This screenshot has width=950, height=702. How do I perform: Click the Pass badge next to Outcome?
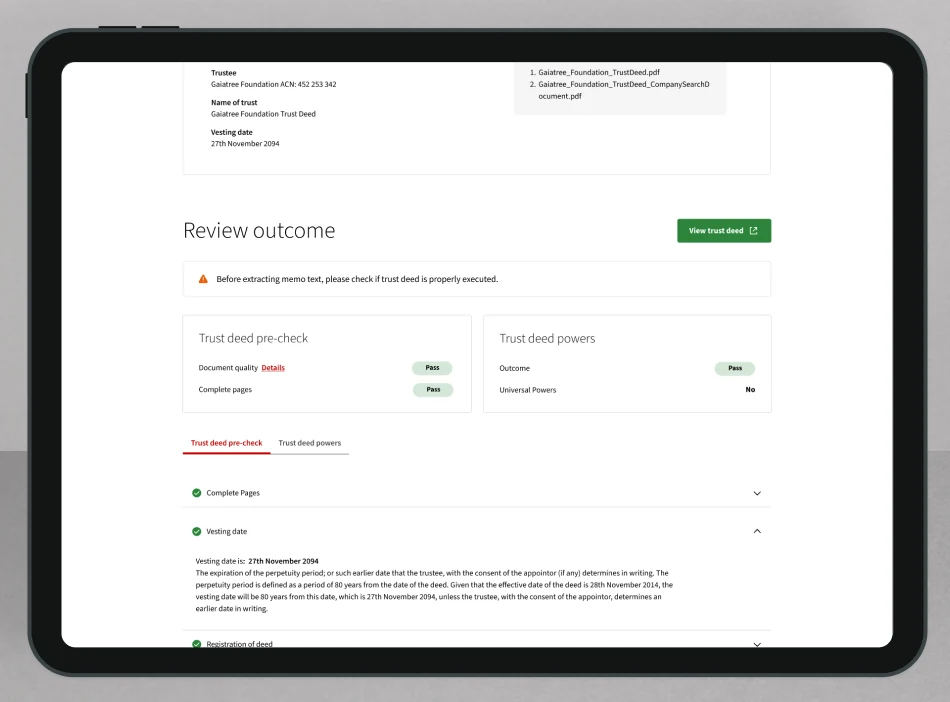point(735,368)
